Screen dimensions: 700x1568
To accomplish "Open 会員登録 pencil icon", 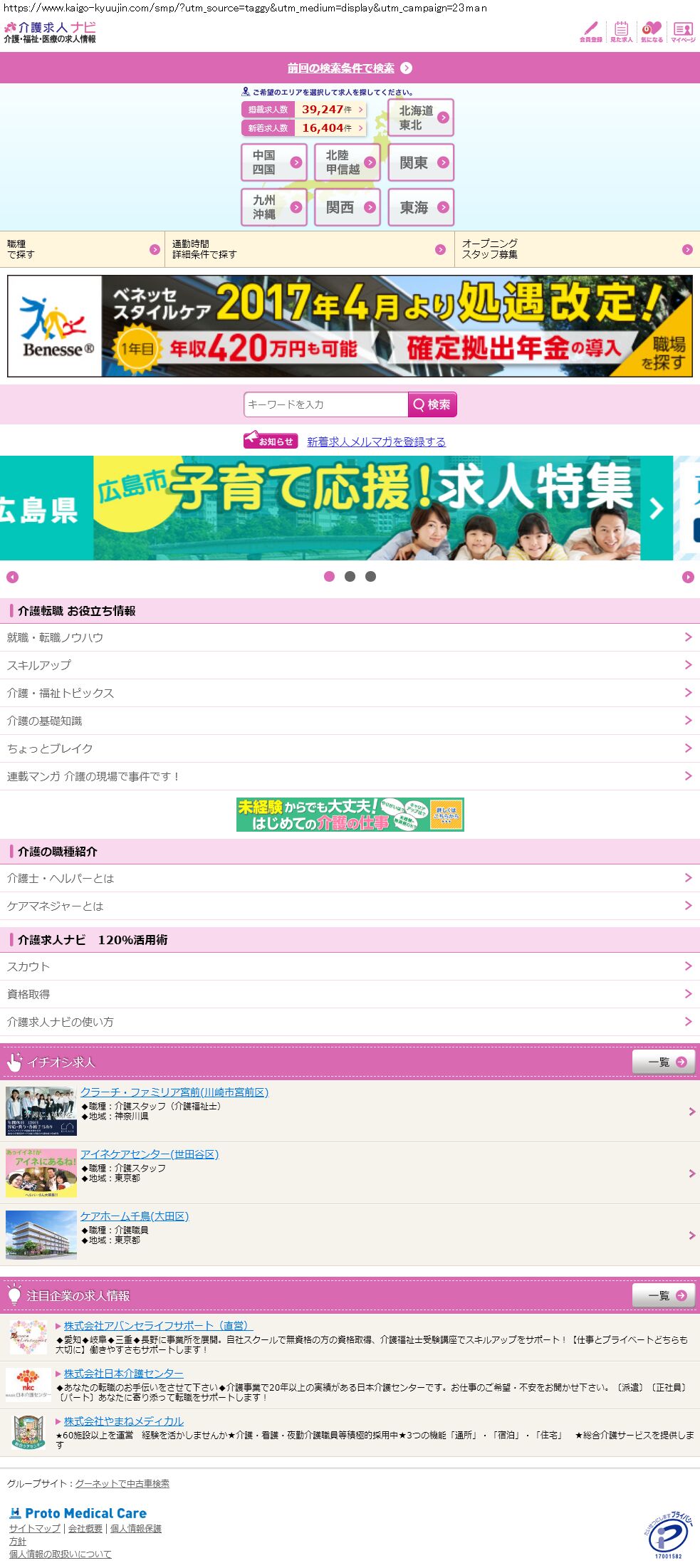I will pyautogui.click(x=590, y=31).
